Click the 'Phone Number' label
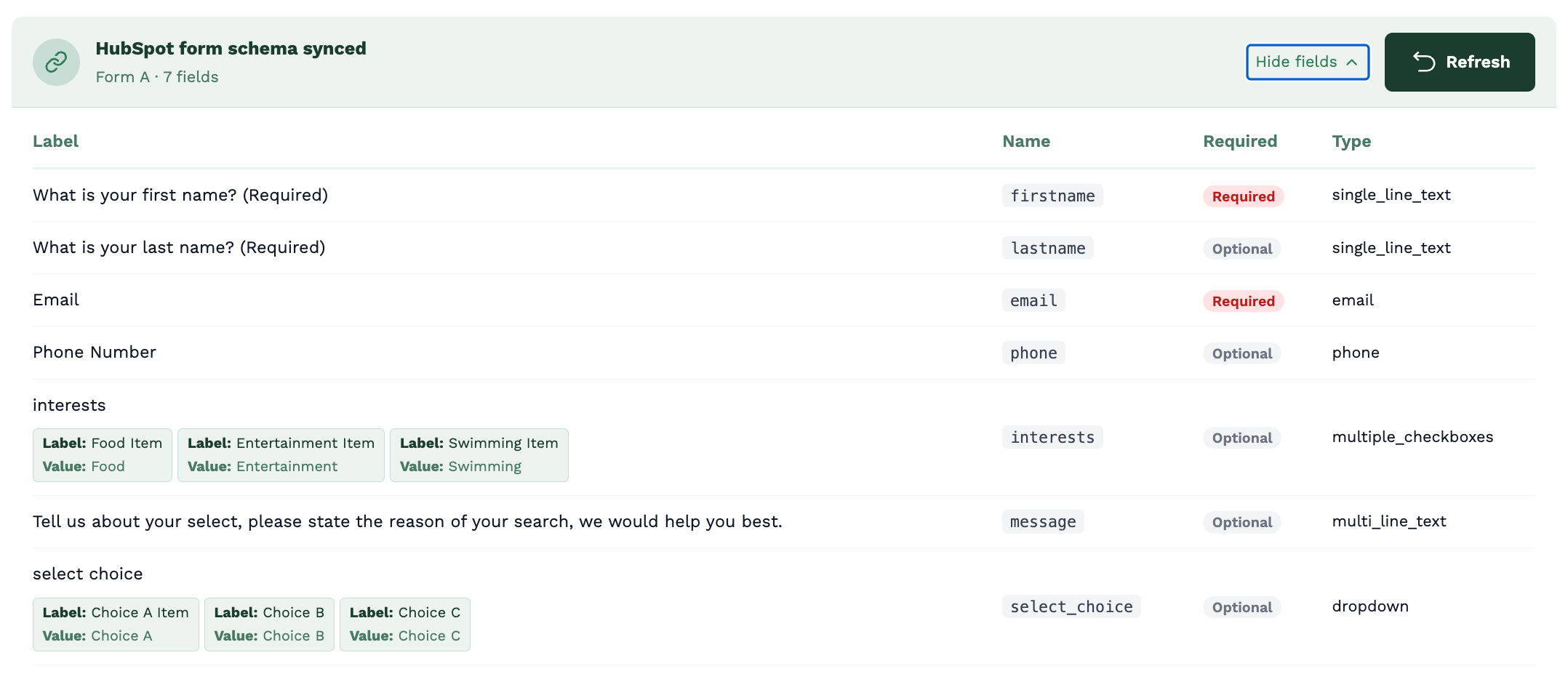Viewport: 1568px width, 698px height. click(x=95, y=352)
